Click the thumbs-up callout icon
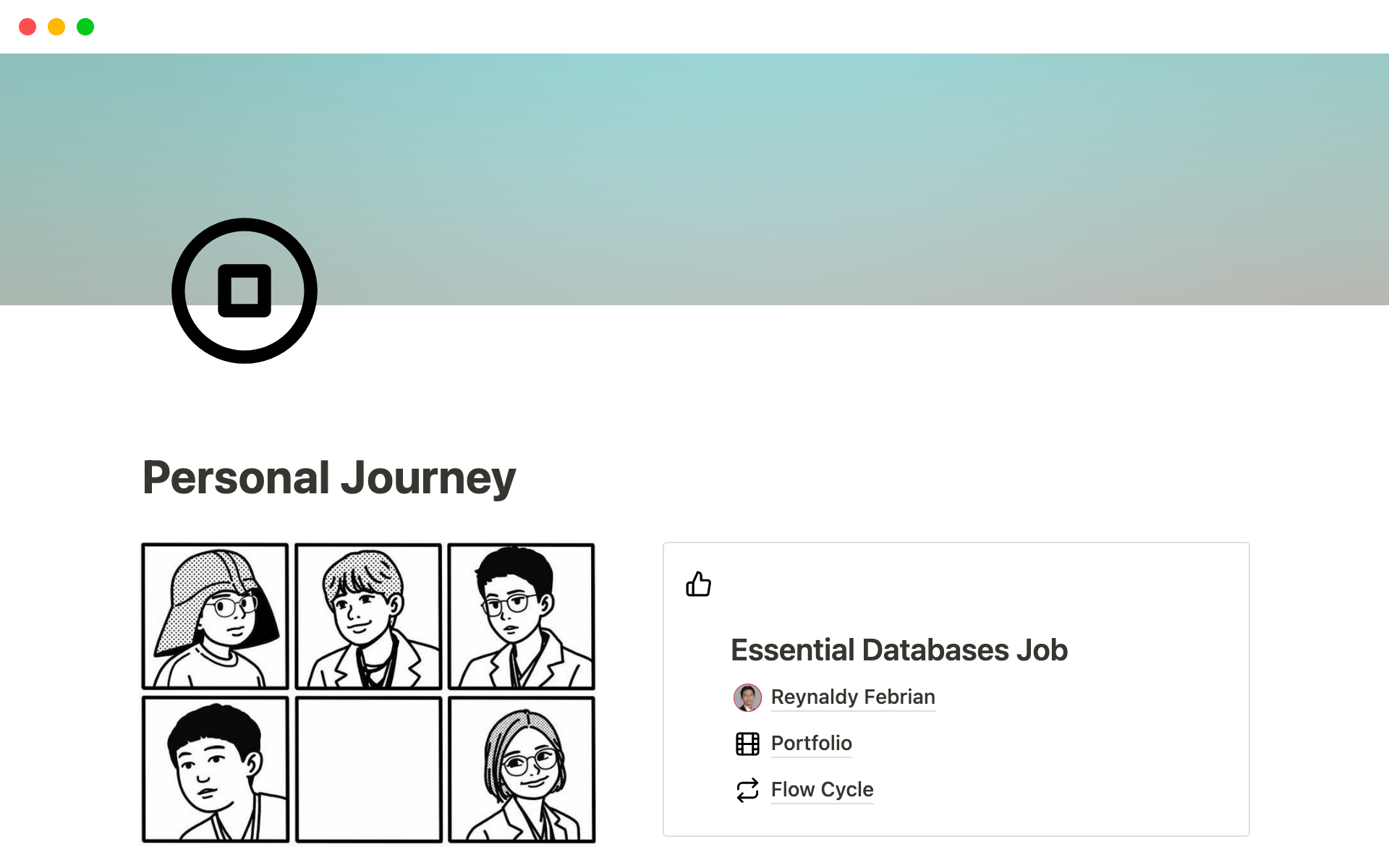The image size is (1389, 868). pyautogui.click(x=698, y=584)
